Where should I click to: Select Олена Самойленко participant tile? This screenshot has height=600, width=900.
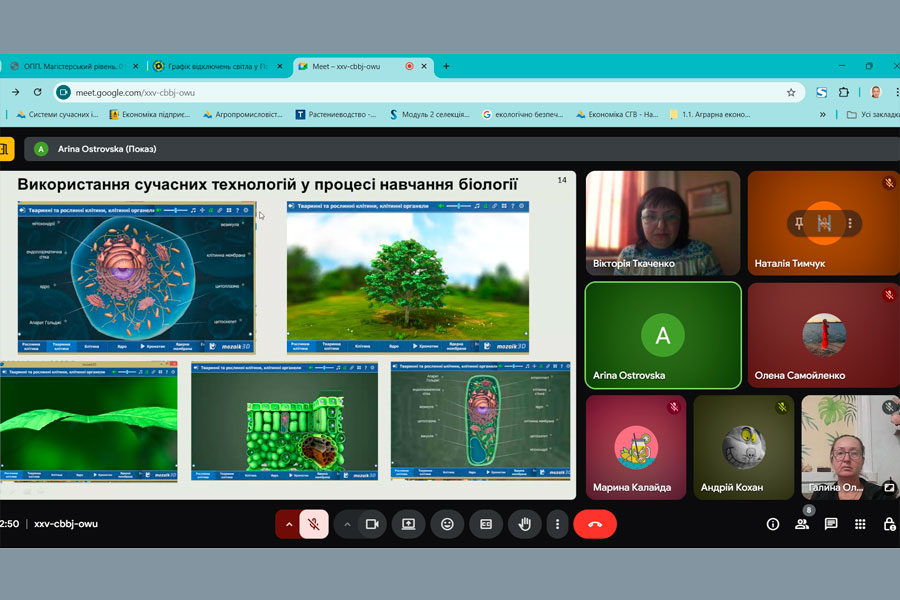(824, 335)
